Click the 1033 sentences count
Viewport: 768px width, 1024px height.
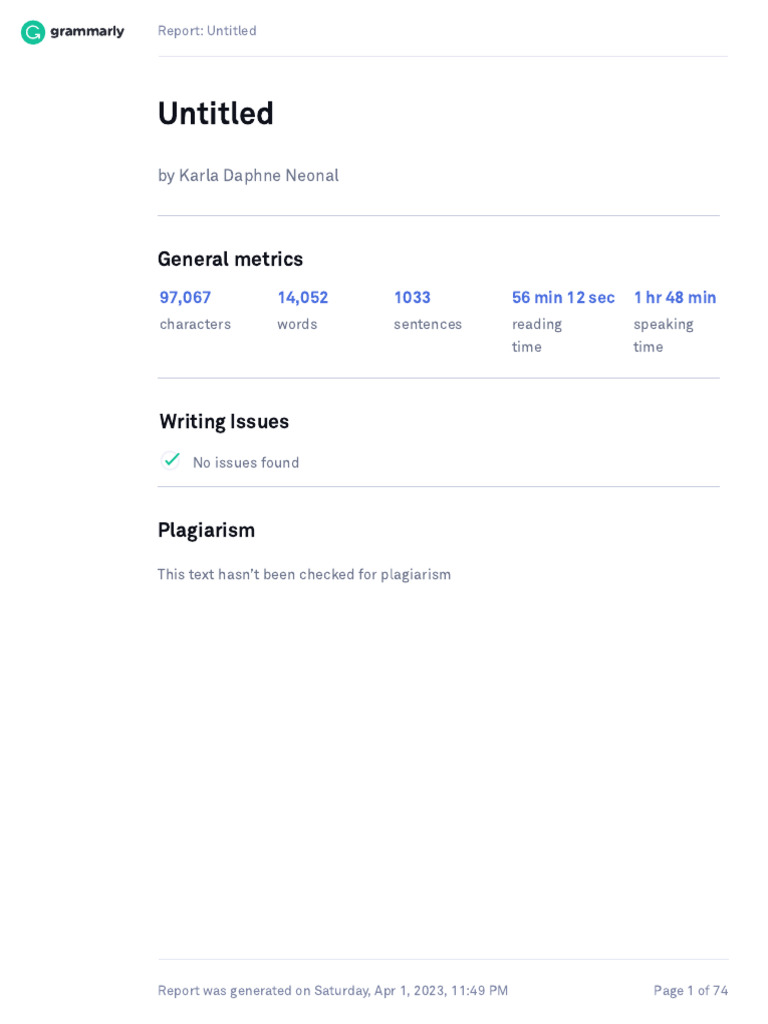tap(412, 297)
